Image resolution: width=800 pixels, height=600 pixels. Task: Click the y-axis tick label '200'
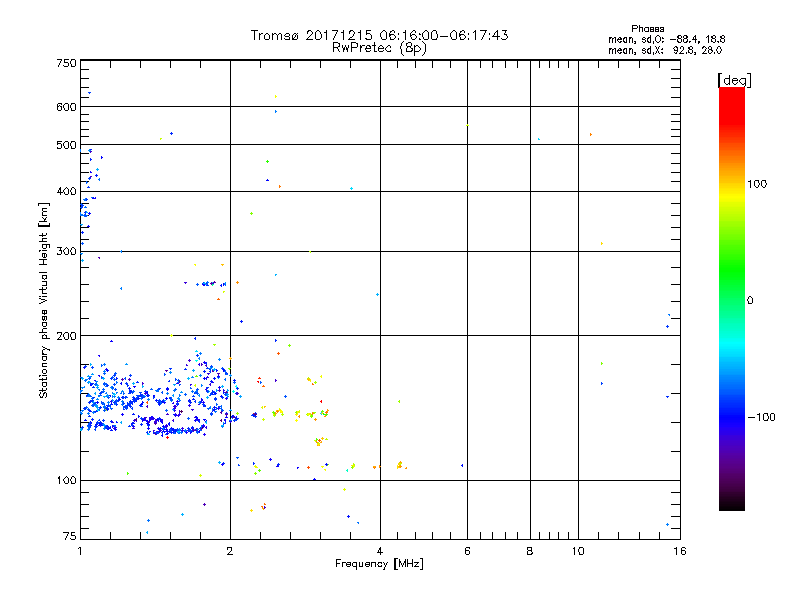(x=66, y=336)
